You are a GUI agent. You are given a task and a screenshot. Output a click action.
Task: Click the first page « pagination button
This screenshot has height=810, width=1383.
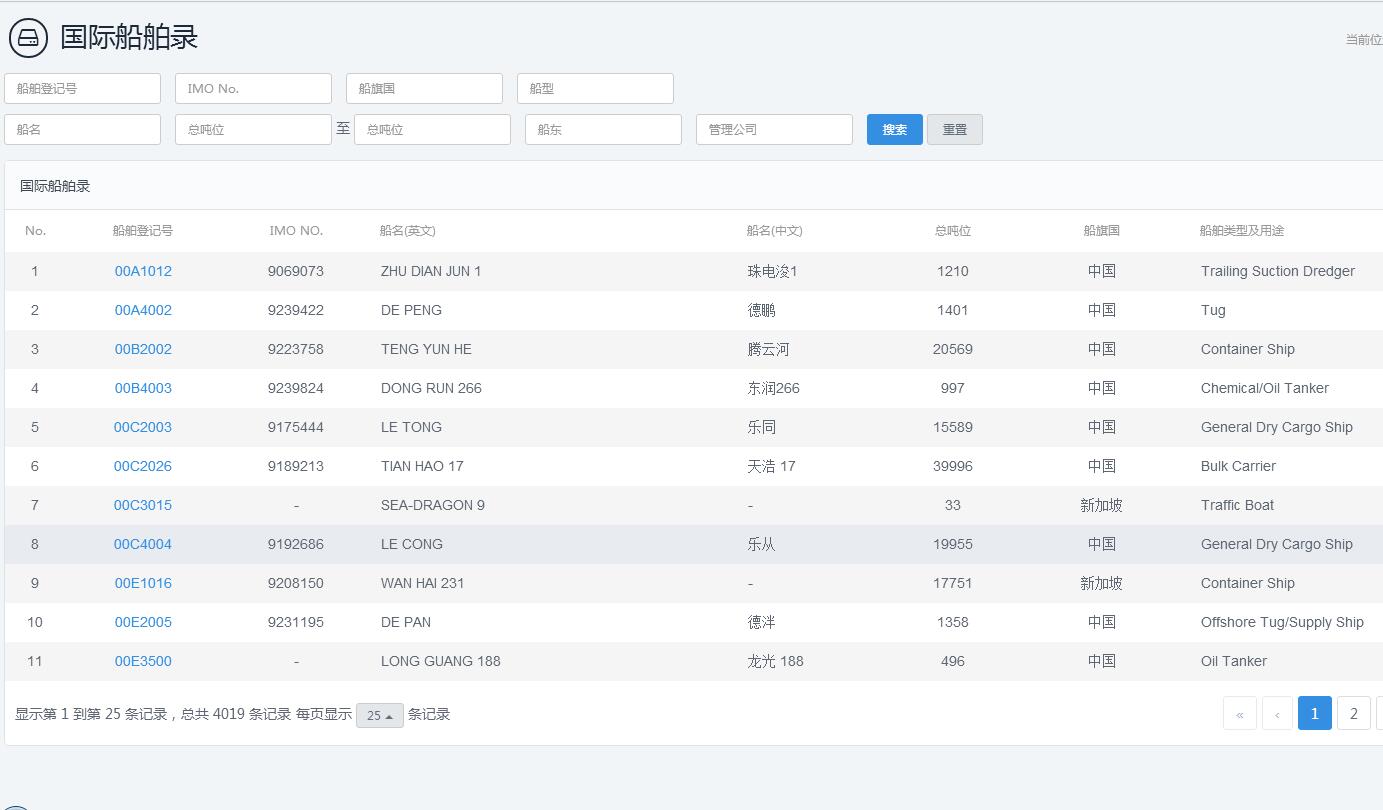pos(1239,713)
